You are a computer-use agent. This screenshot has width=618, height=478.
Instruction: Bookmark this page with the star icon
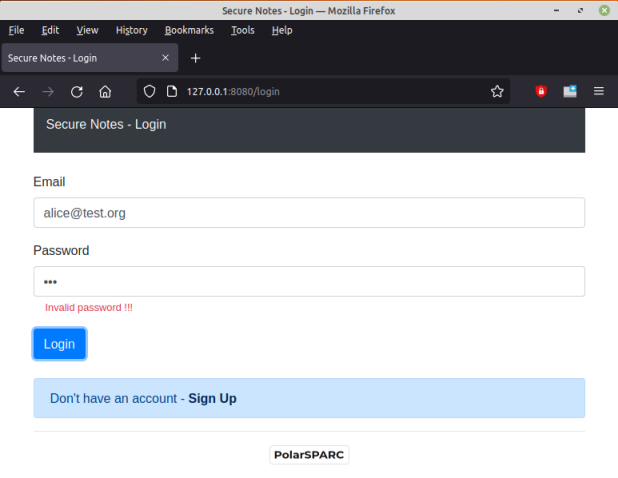pyautogui.click(x=497, y=91)
